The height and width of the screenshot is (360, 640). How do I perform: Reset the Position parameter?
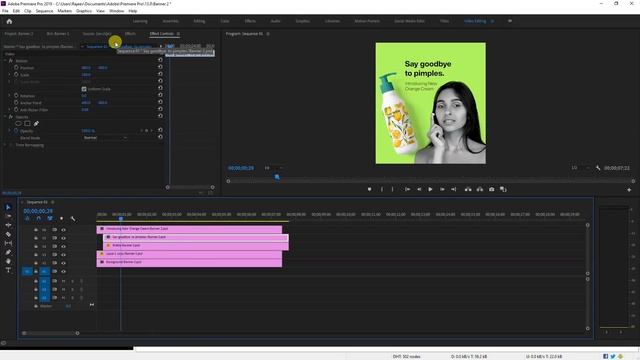click(x=160, y=67)
